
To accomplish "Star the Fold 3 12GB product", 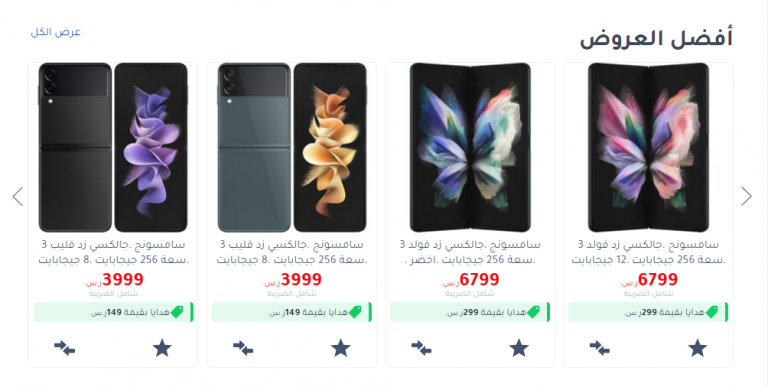I will pyautogui.click(x=697, y=348).
